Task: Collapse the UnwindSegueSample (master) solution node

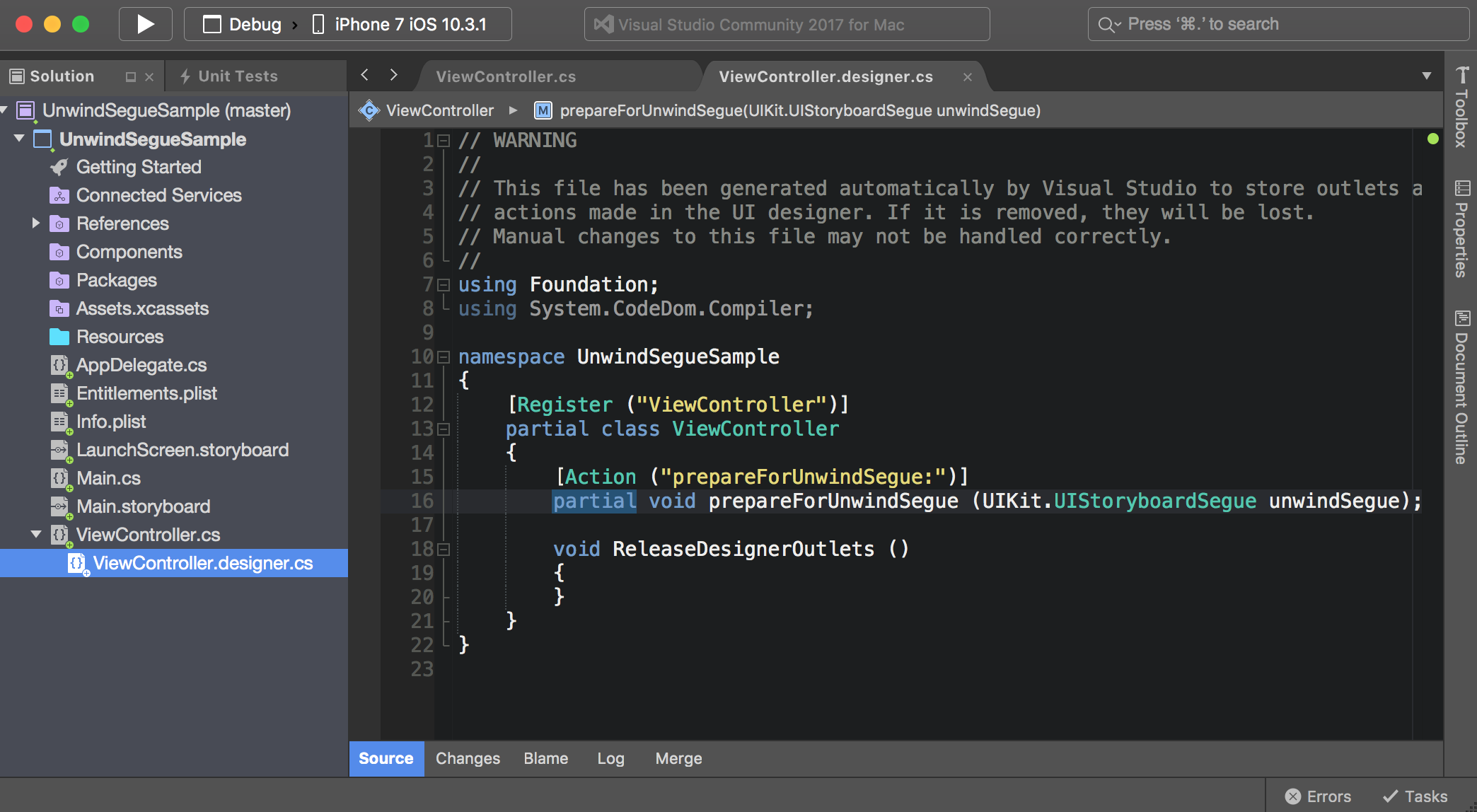Action: click(4, 110)
